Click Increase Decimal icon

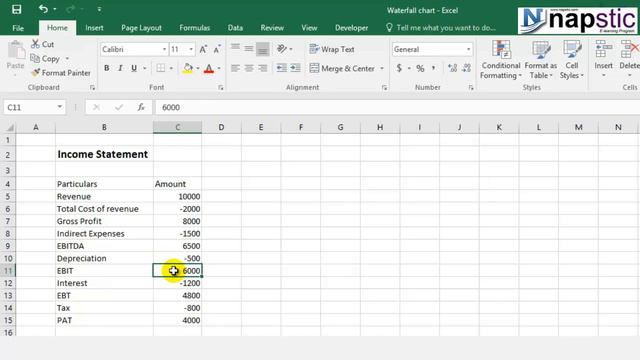(x=452, y=68)
